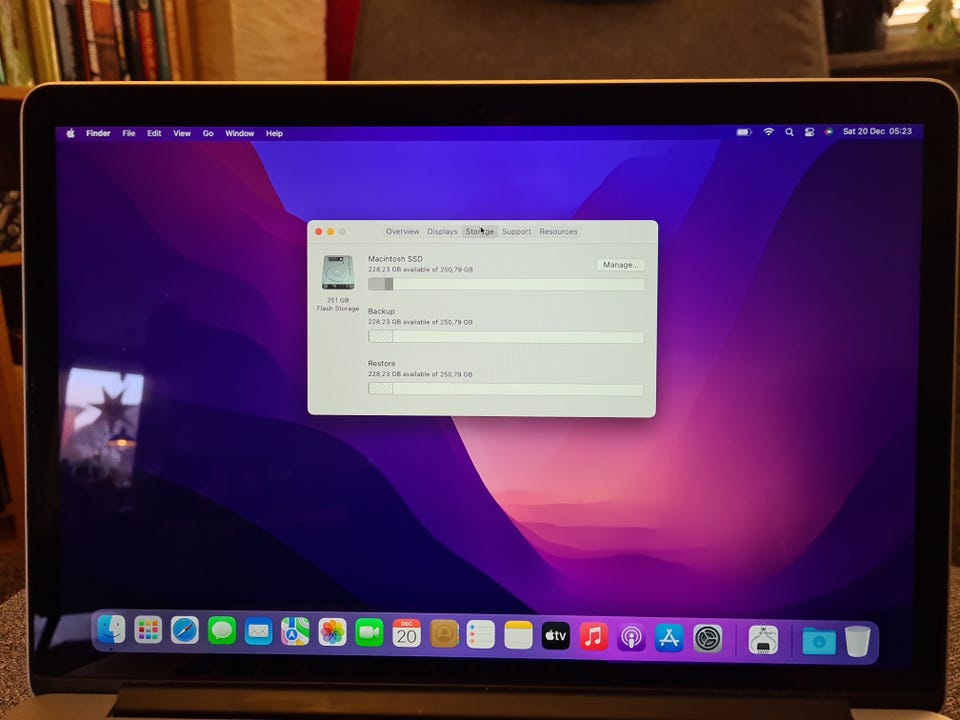Open the Wi-Fi menu bar icon

(x=768, y=132)
